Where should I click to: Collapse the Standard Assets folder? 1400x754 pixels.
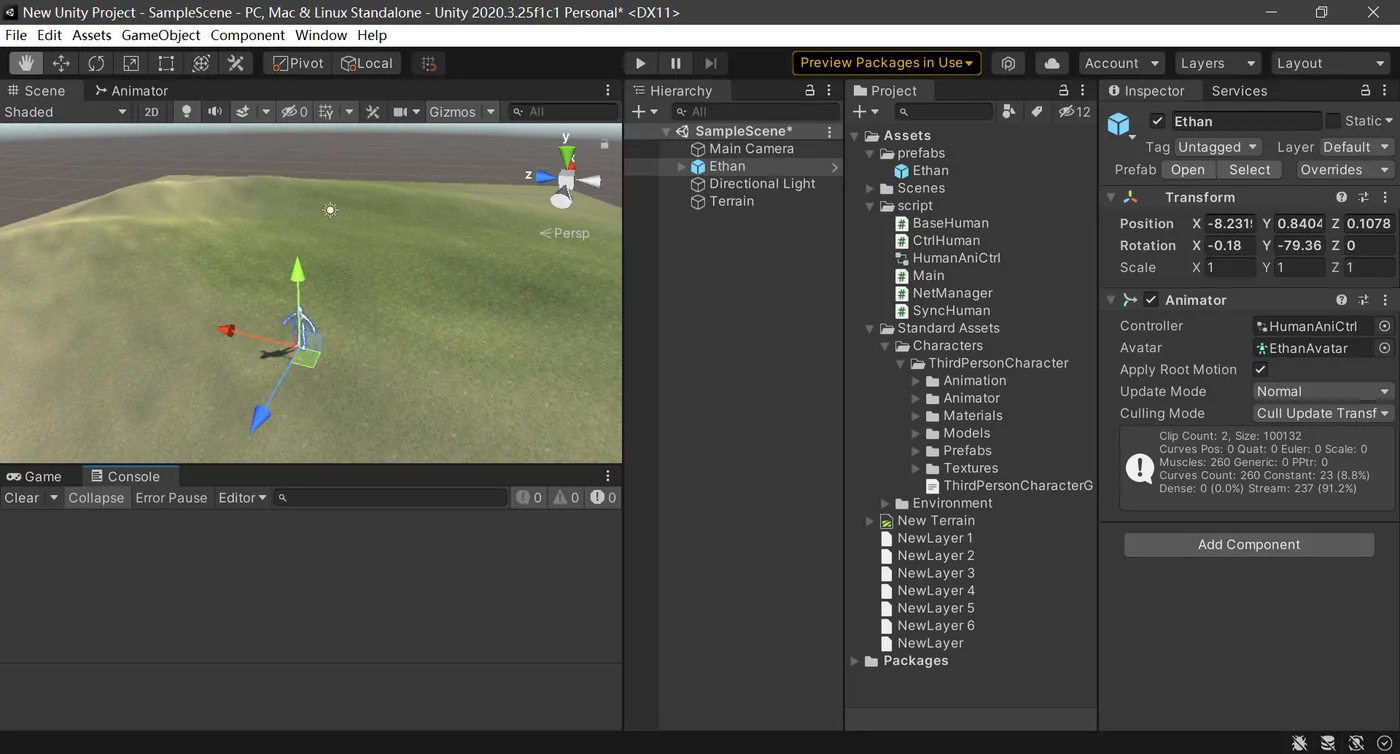[x=870, y=329]
